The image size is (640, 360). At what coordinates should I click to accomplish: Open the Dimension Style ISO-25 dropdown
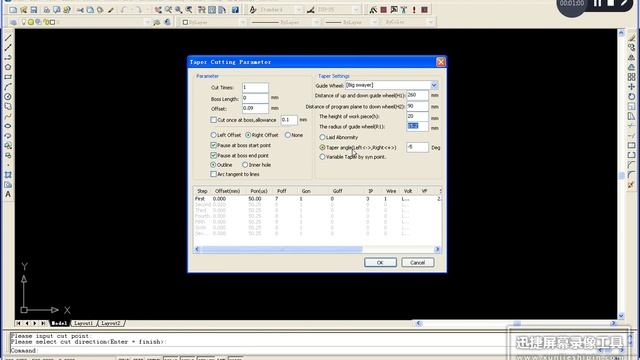356,10
